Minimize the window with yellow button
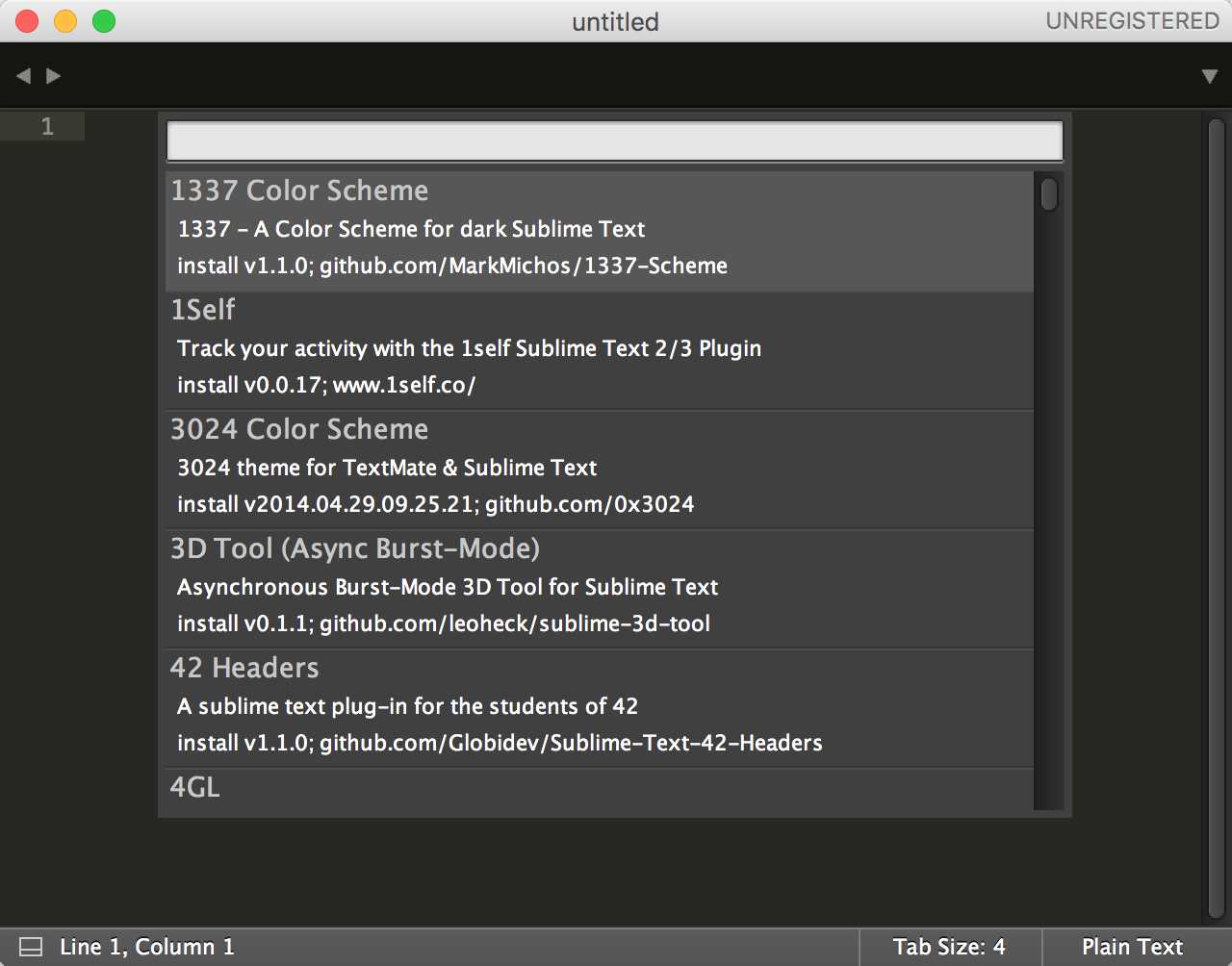Viewport: 1232px width, 966px height. pyautogui.click(x=65, y=21)
